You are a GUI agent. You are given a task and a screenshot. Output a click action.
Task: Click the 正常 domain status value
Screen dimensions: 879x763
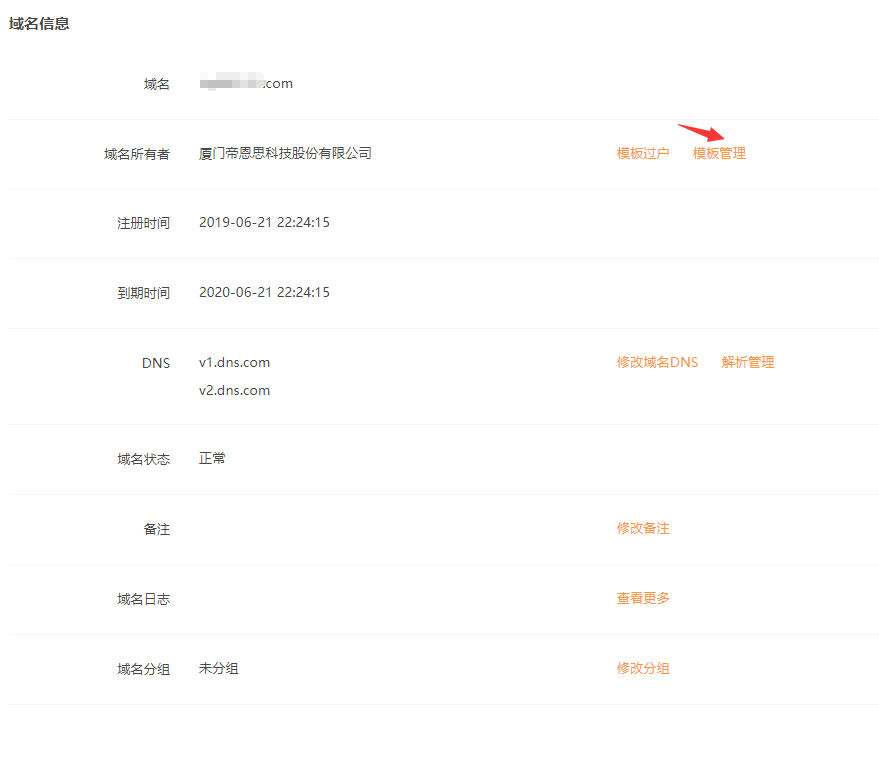click(x=212, y=458)
